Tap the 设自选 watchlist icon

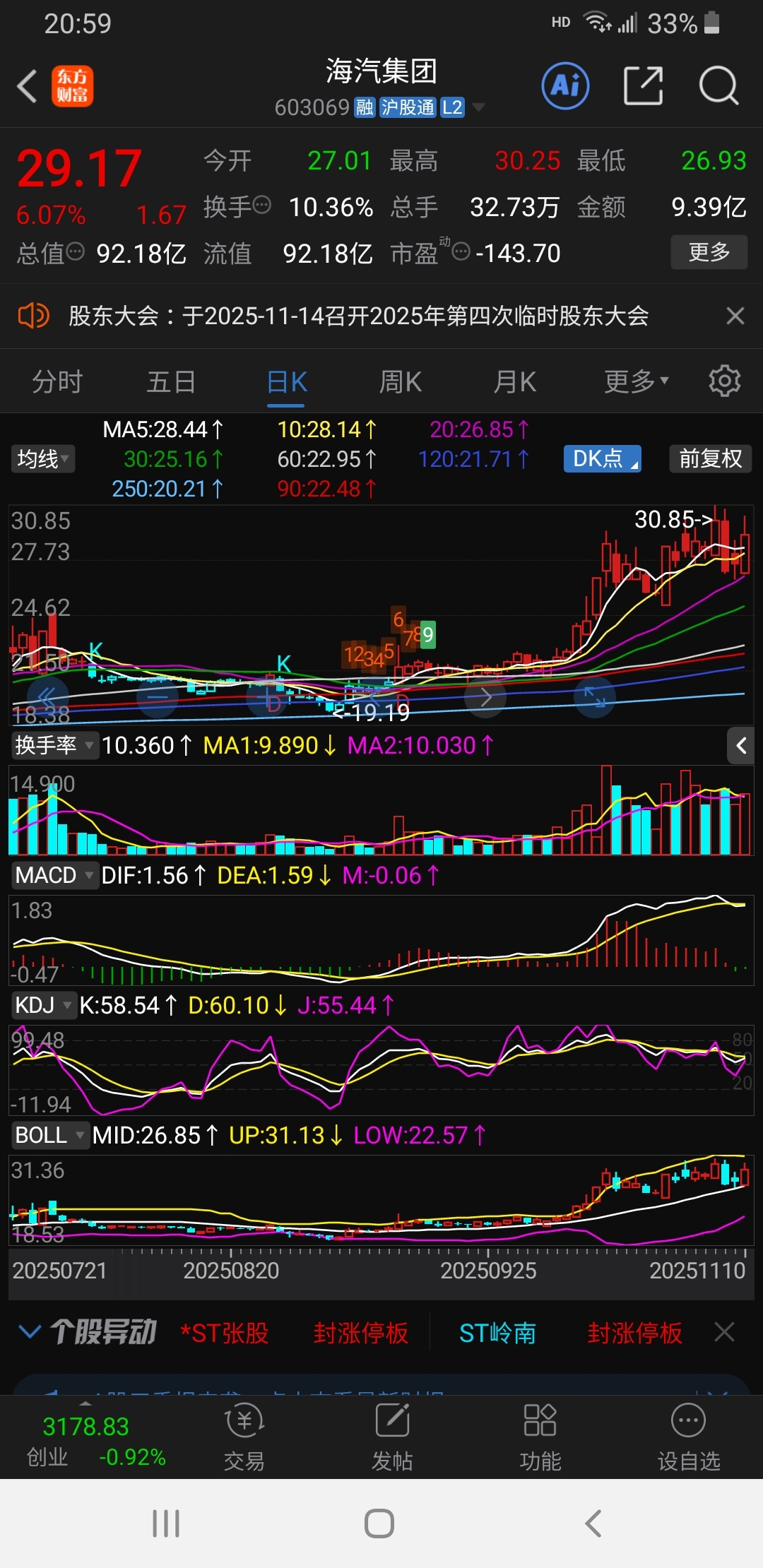pos(689,1437)
